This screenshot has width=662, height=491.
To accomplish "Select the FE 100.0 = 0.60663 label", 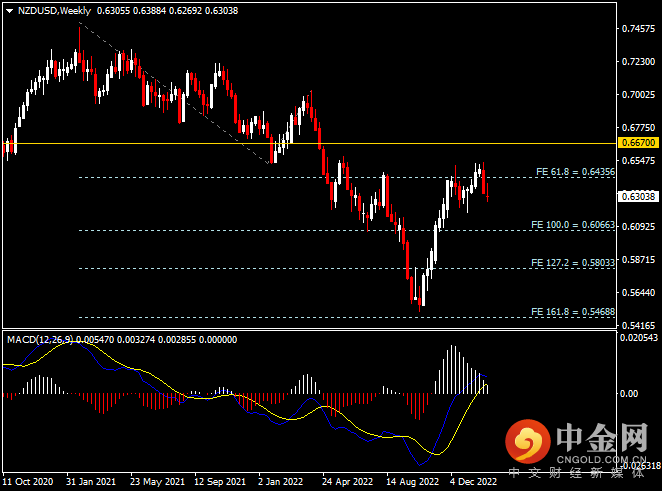I will [574, 225].
